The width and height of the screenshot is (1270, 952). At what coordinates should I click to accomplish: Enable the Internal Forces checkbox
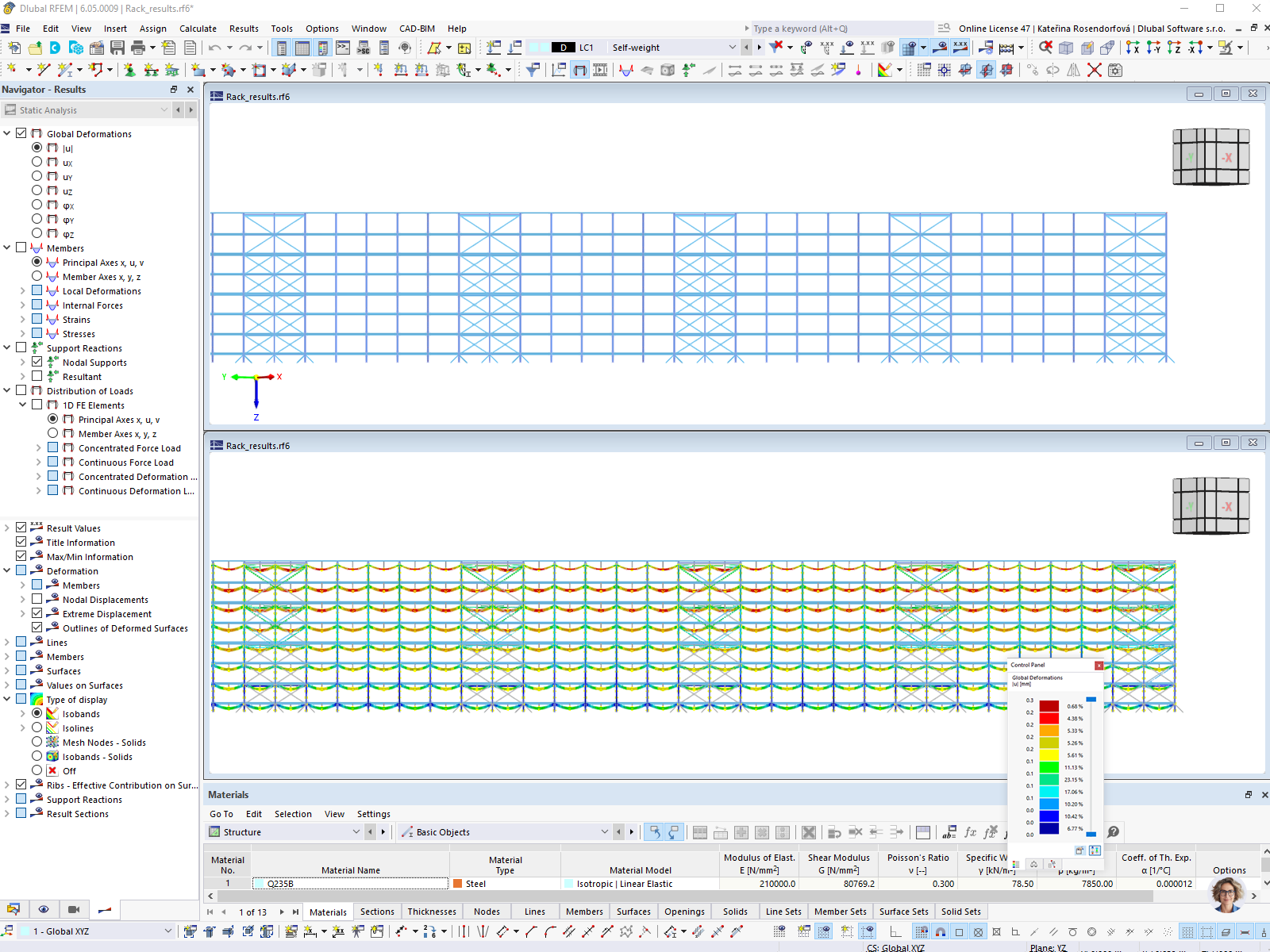tap(37, 304)
